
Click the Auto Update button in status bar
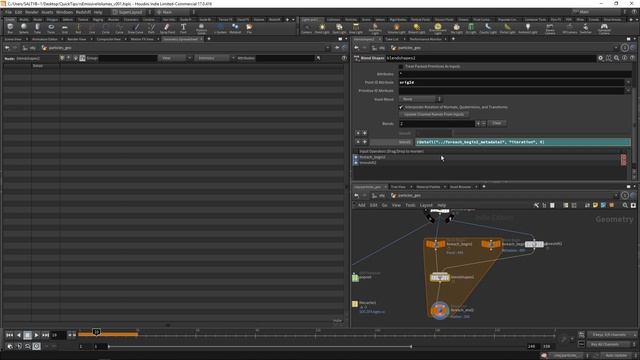pyautogui.click(x=616, y=356)
